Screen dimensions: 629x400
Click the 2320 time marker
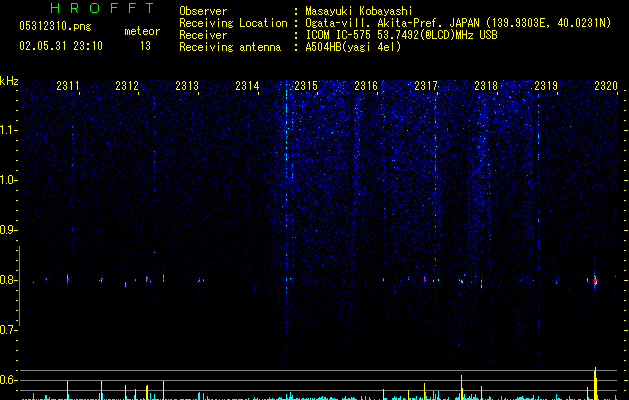pos(606,86)
